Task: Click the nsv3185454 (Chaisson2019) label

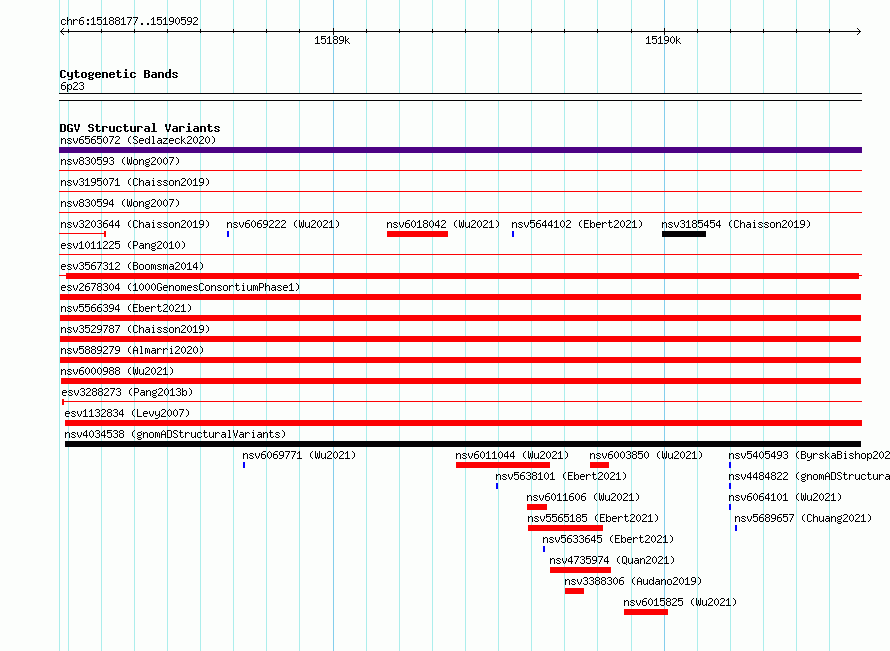Action: click(x=736, y=224)
